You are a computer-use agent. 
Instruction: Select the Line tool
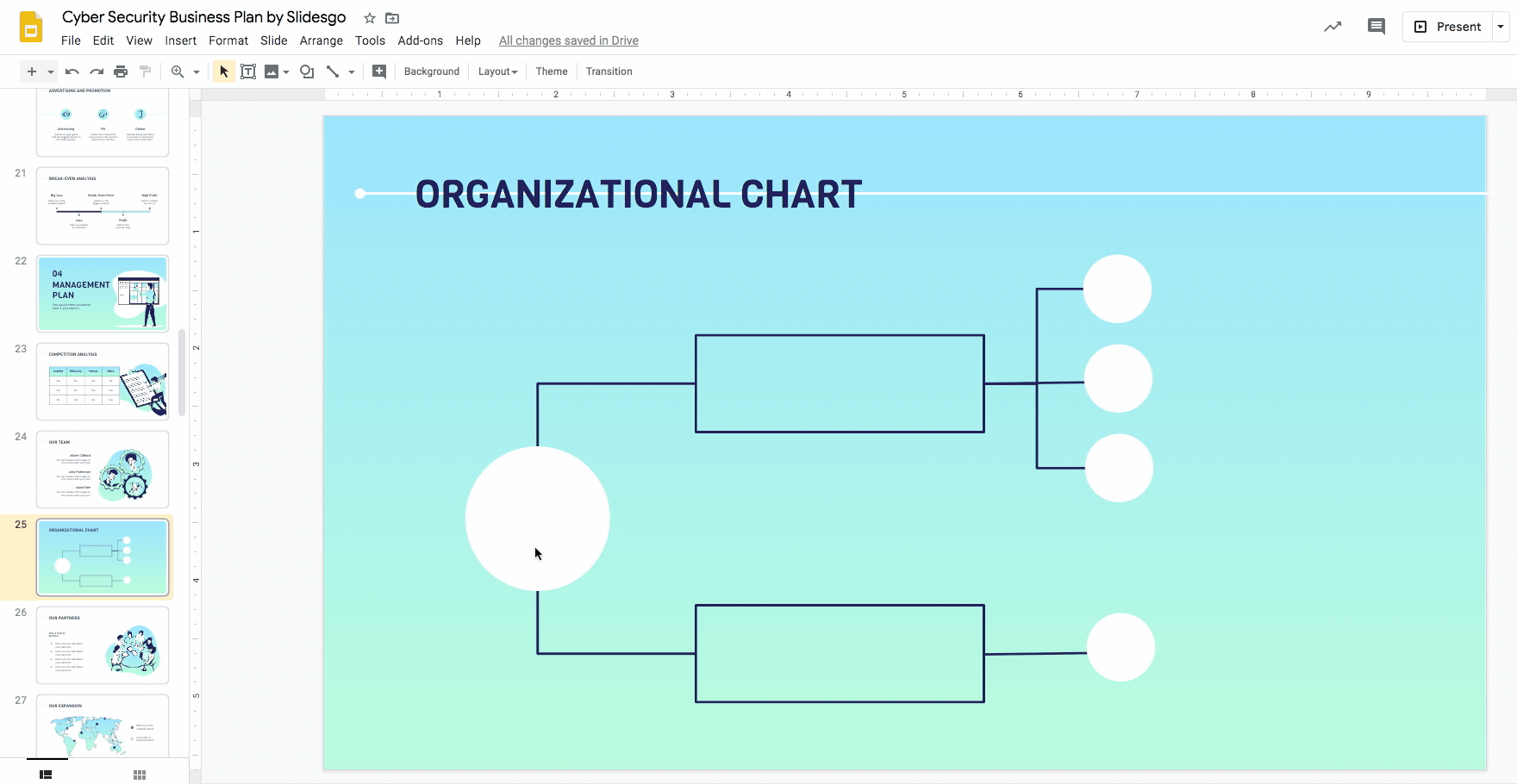334,72
